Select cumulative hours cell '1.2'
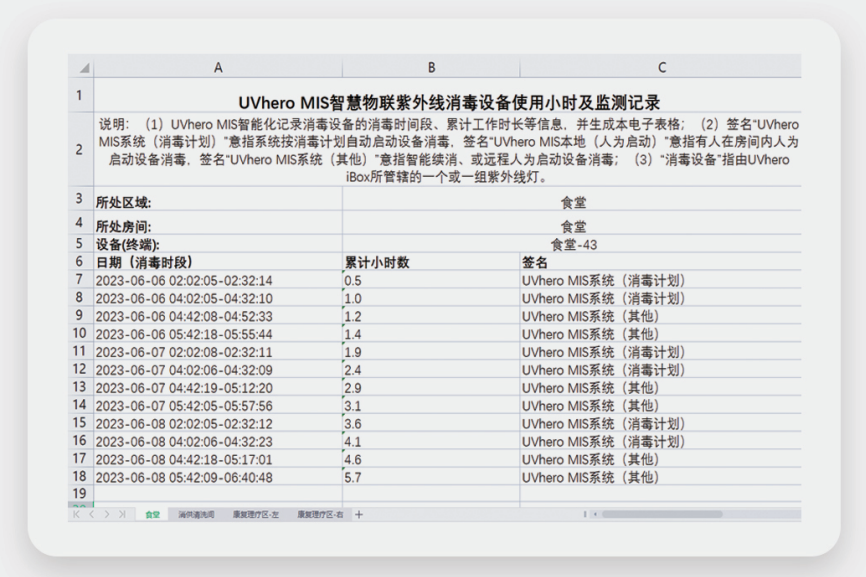Screen dimensions: 866x577 [431, 316]
